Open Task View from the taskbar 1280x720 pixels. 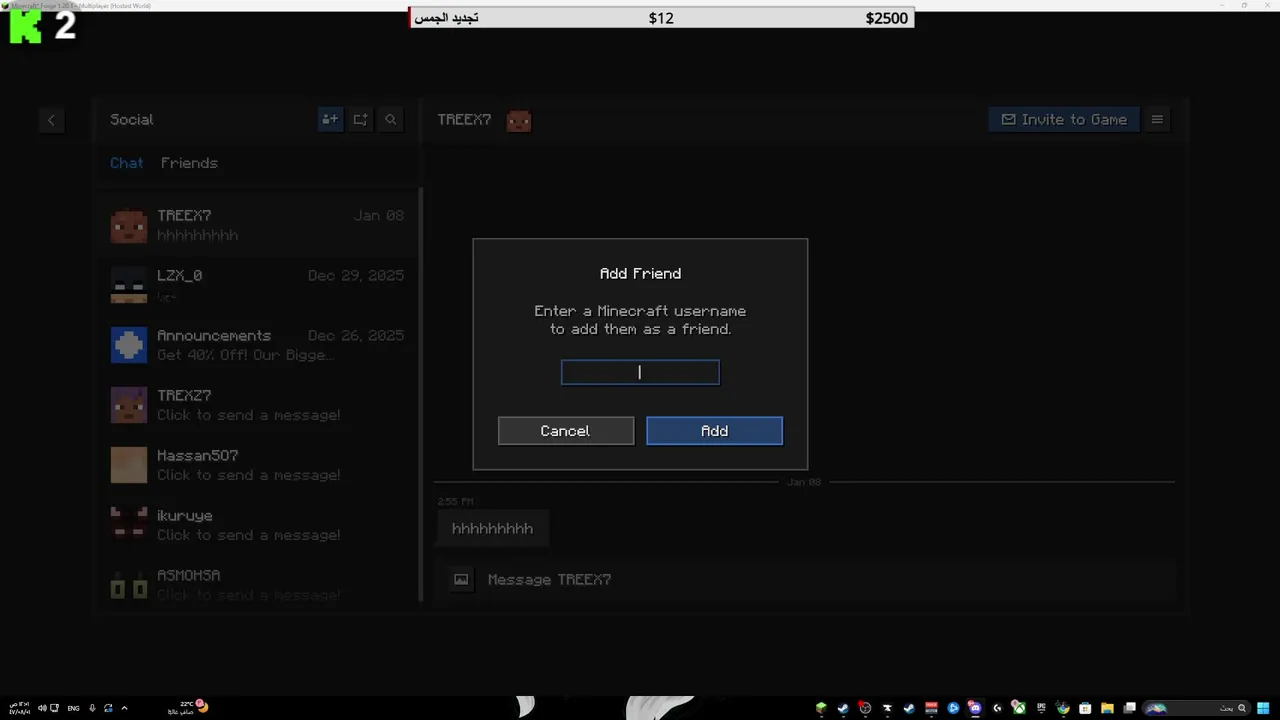(1129, 708)
